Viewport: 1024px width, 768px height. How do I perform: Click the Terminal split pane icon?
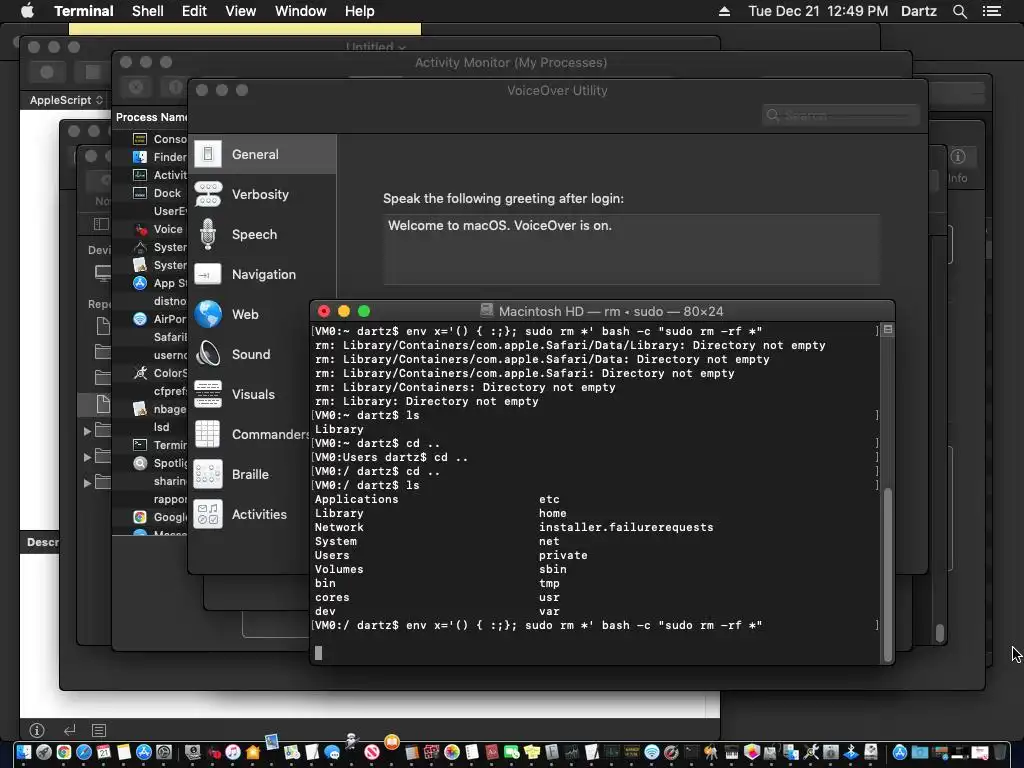tap(888, 330)
